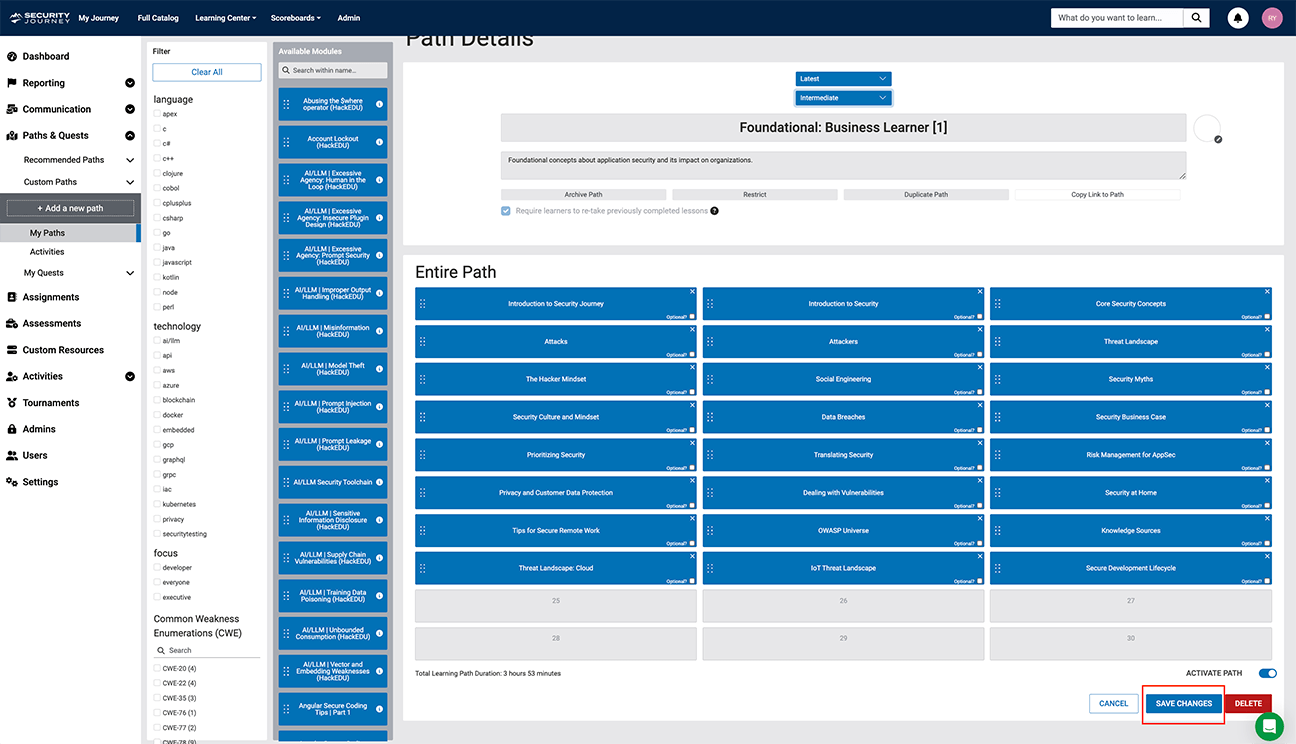Open the user avatar menu
1296x744 pixels.
[x=1272, y=18]
